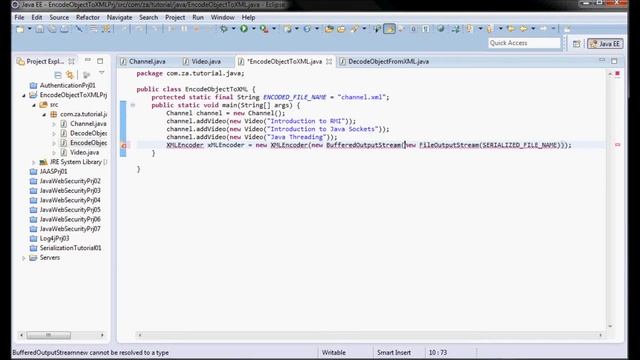The height and width of the screenshot is (360, 640).
Task: Switch to the Video.java editor tab
Action: (202, 62)
